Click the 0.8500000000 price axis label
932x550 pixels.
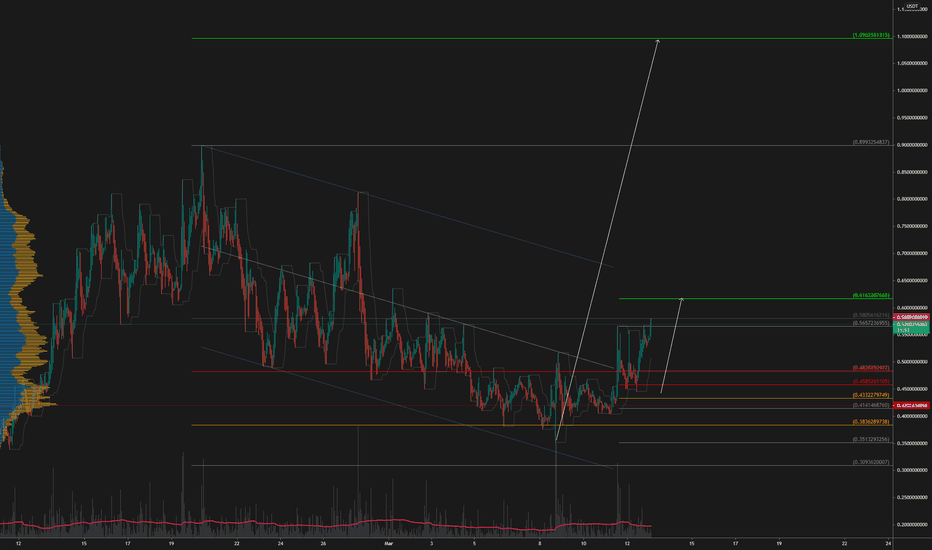tap(912, 172)
